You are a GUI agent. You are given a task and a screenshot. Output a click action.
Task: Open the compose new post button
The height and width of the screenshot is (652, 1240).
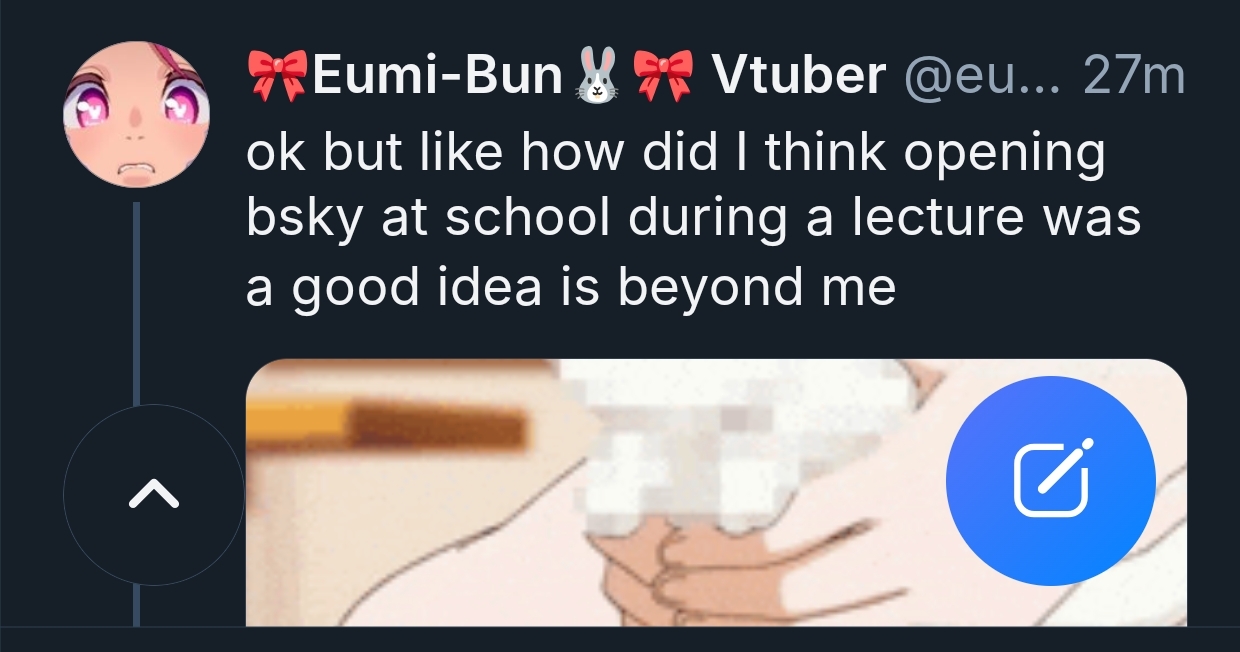click(1051, 481)
